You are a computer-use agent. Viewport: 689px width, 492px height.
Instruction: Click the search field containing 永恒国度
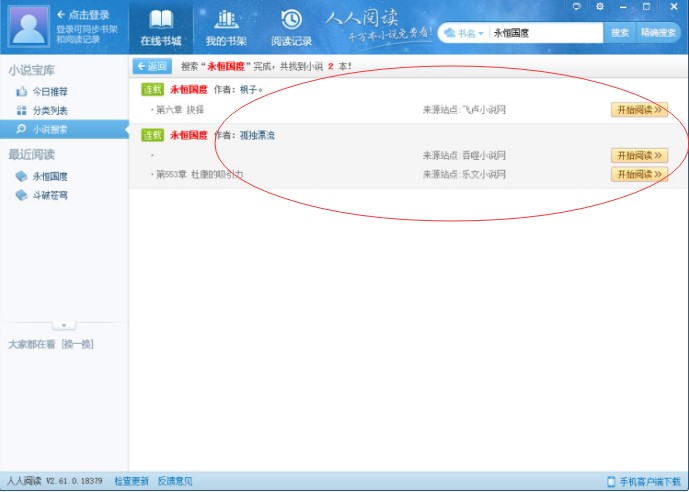[546, 33]
